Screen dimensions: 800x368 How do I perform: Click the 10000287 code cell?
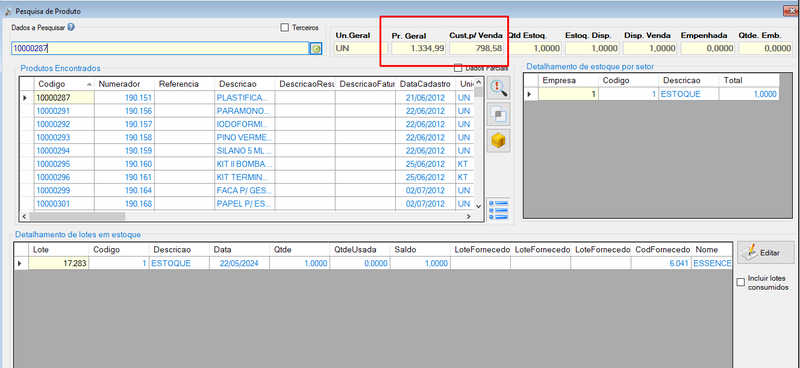point(64,97)
